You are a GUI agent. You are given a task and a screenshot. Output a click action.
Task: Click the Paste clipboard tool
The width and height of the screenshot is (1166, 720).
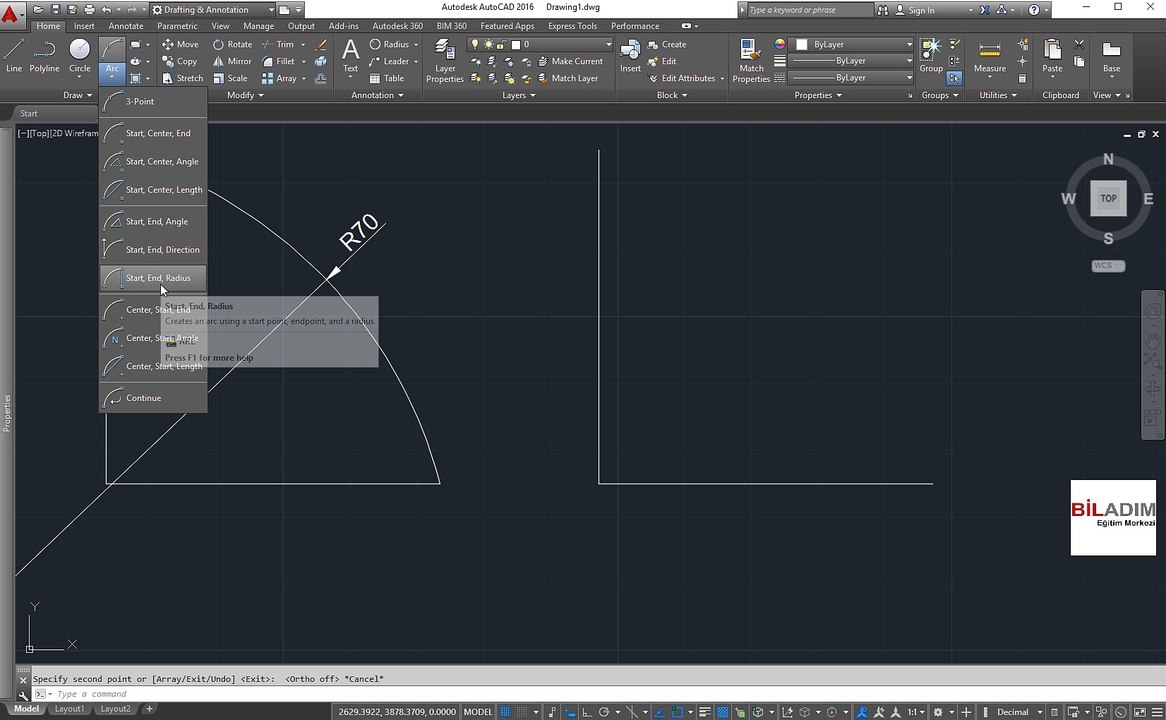coord(1052,57)
